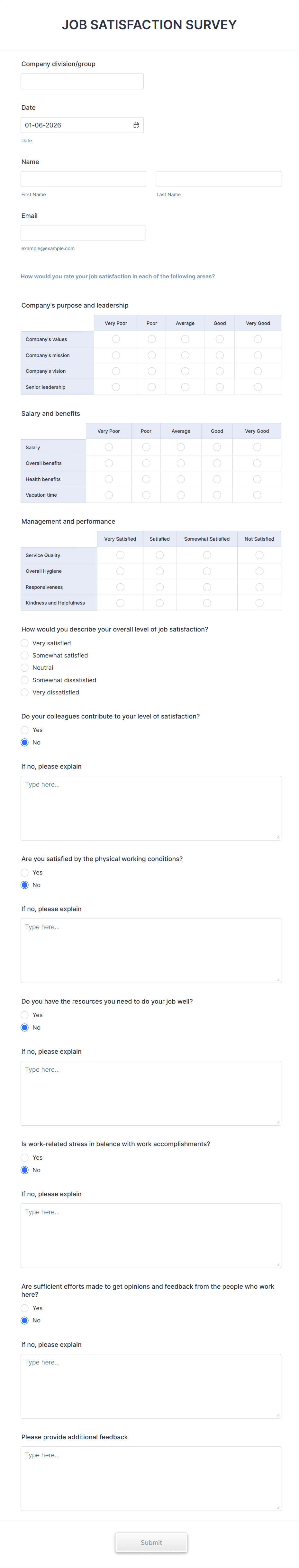Click the Email input field
299x1568 pixels.
pyautogui.click(x=82, y=232)
